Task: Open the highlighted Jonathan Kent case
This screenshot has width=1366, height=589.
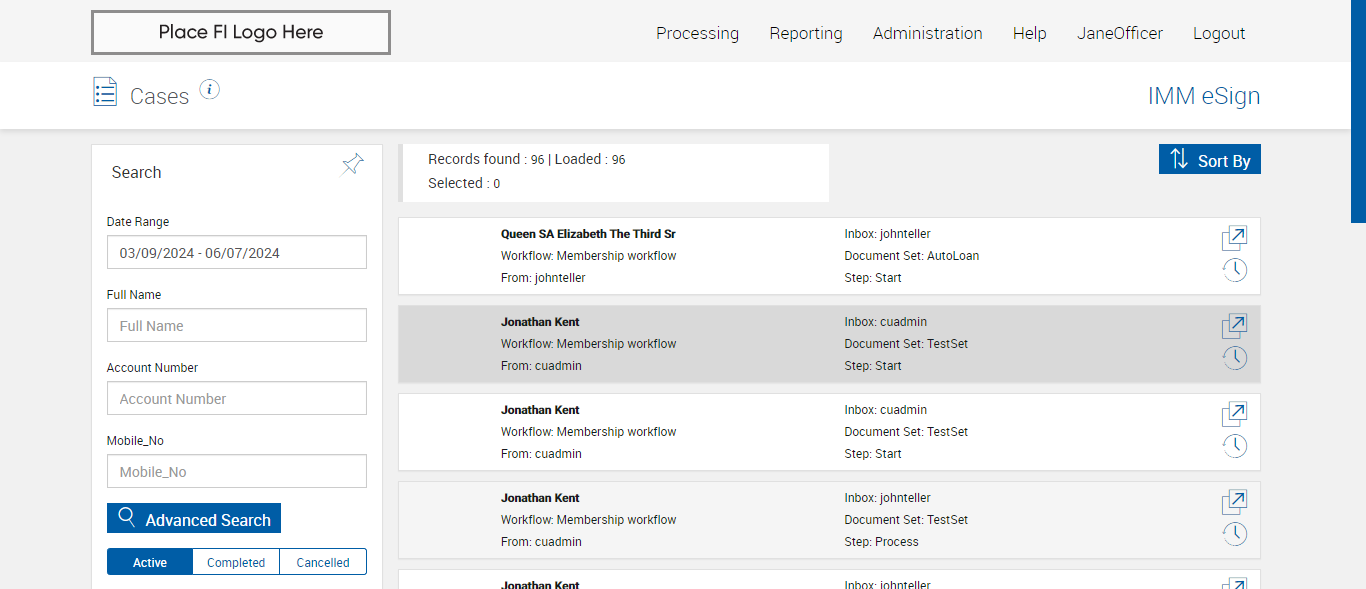Action: tap(1234, 326)
